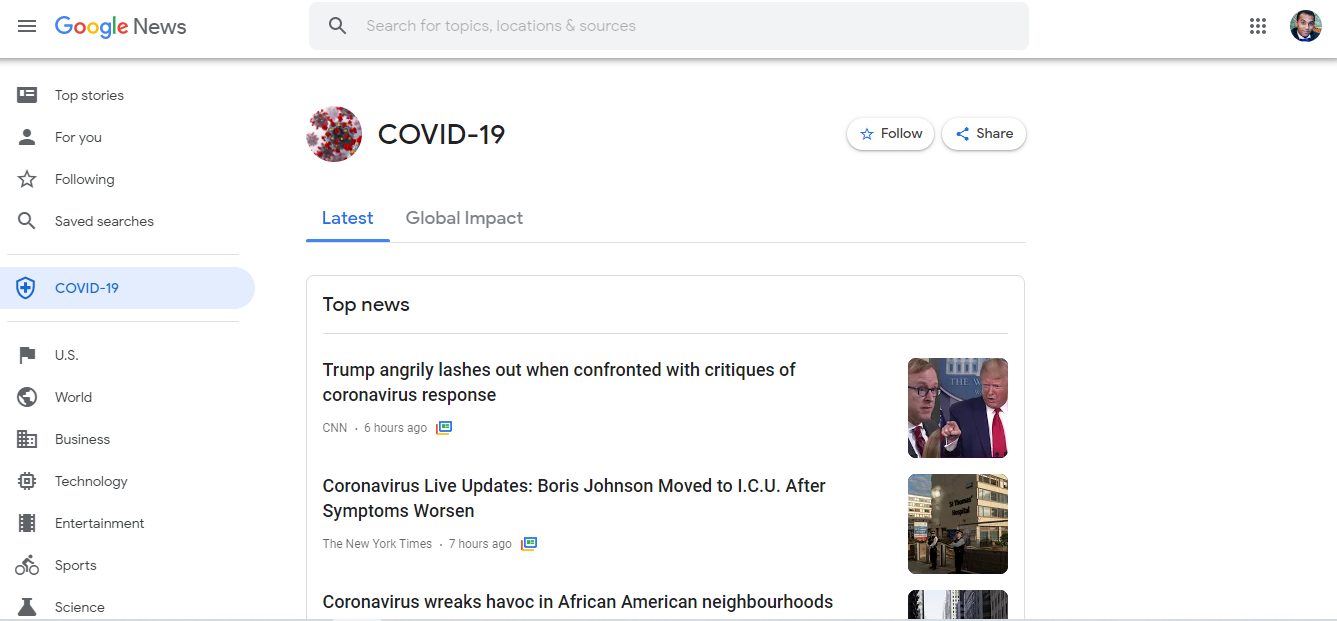The width and height of the screenshot is (1337, 621).
Task: Open the hamburger main menu
Action: [x=27, y=26]
